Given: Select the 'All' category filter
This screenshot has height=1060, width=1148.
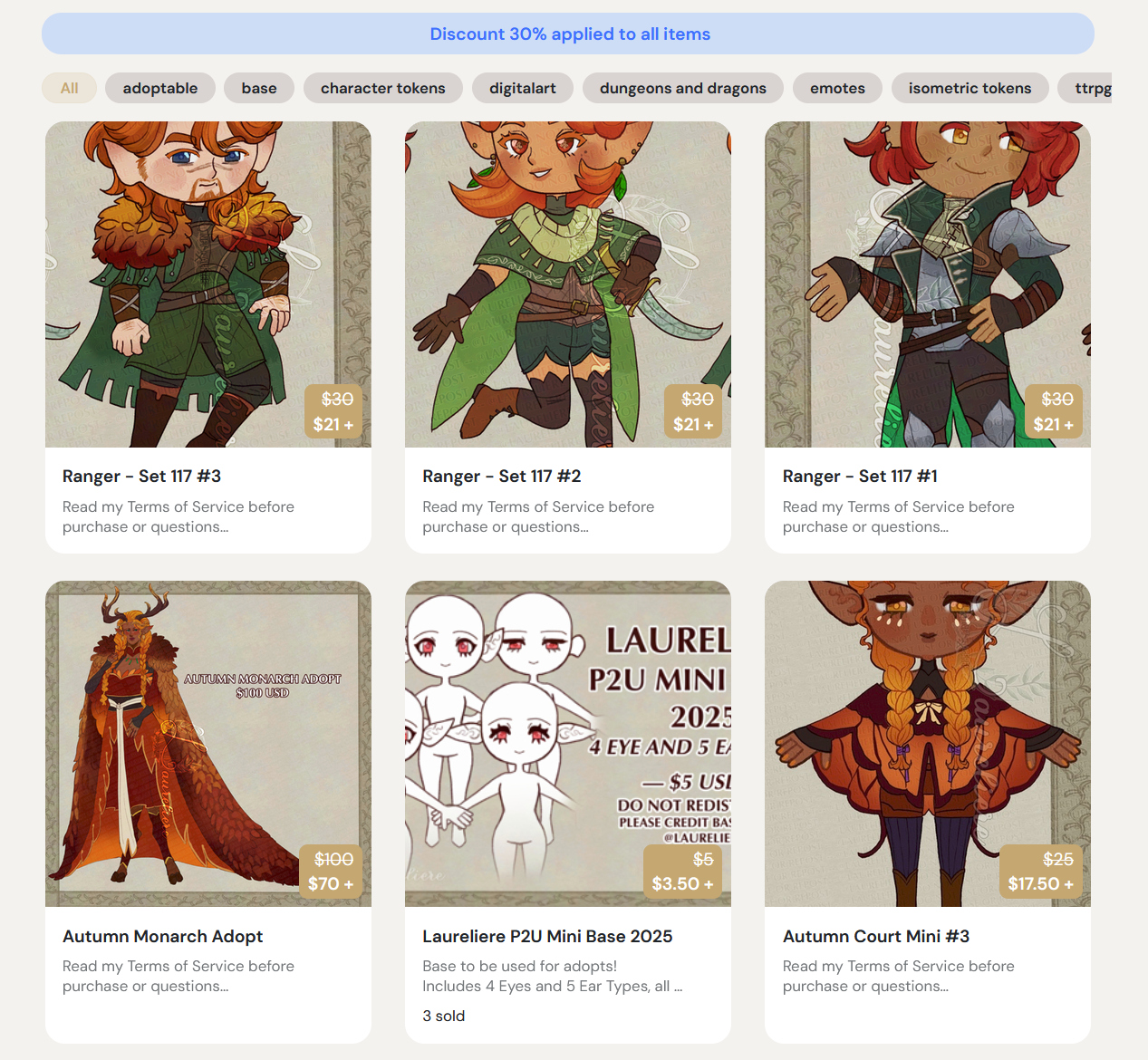Looking at the screenshot, I should click(69, 88).
